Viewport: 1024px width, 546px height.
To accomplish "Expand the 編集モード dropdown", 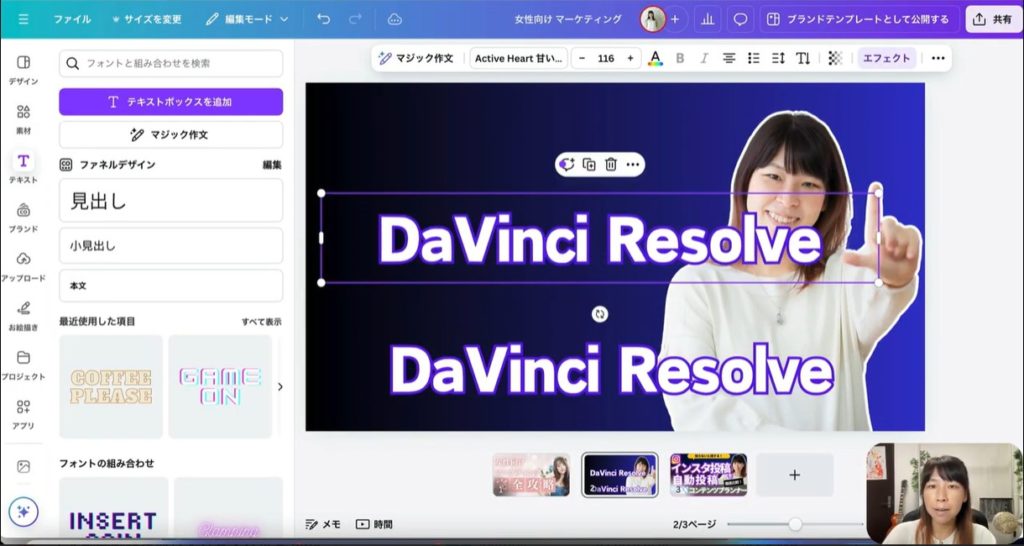I will tap(247, 19).
